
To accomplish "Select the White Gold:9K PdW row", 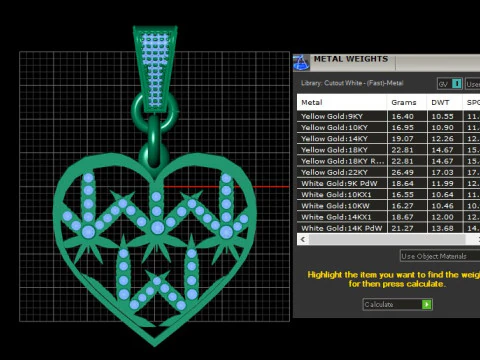I will (x=388, y=183).
